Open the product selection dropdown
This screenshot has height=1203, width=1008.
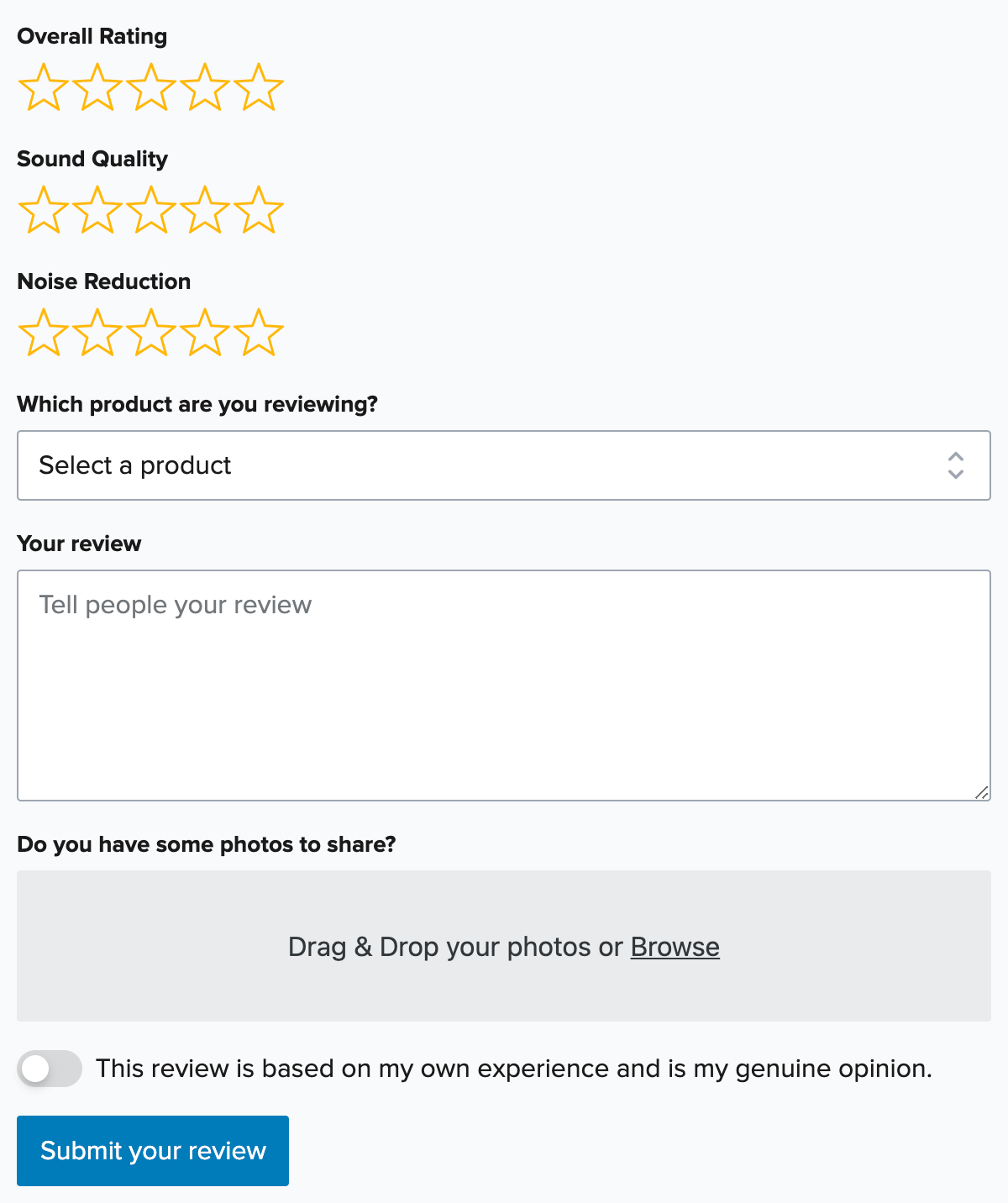click(504, 465)
